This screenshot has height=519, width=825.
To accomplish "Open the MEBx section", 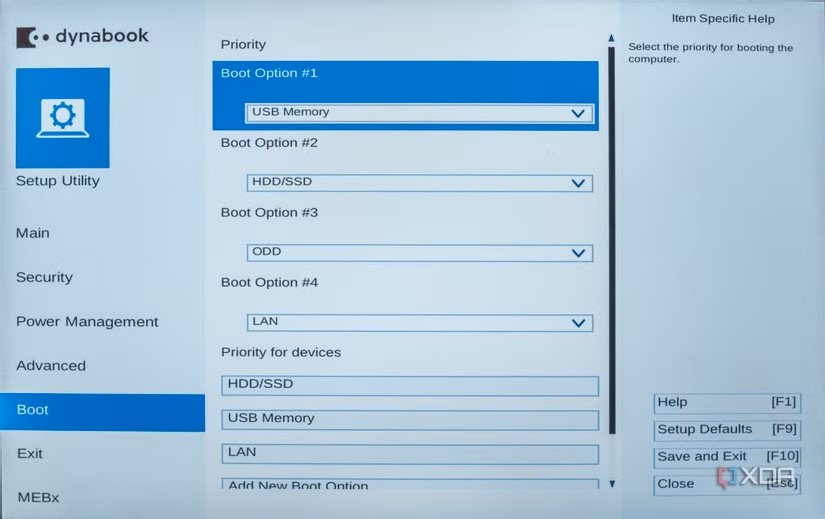I will pos(38,497).
